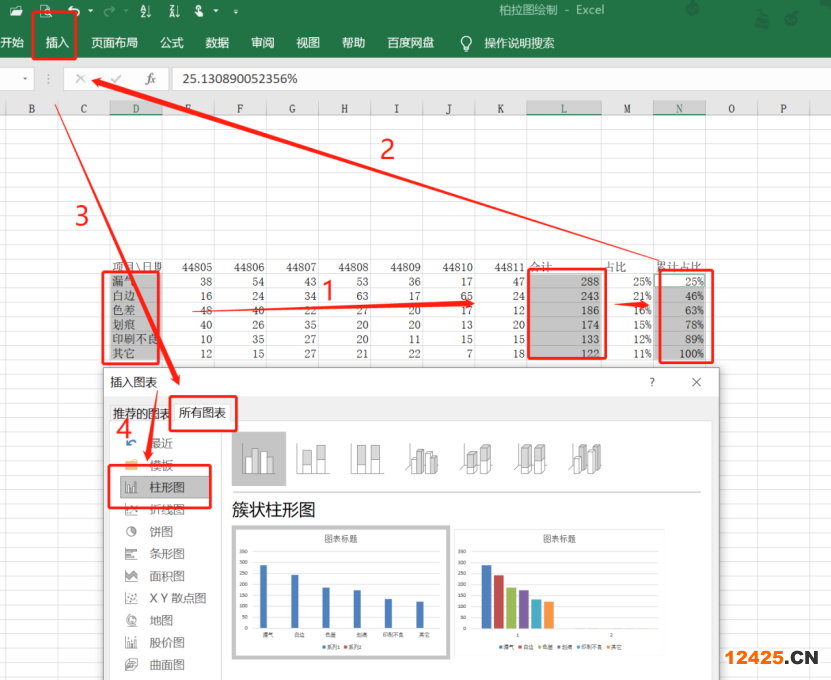This screenshot has width=831, height=680.
Task: Click the Undo arrow in quick access toolbar
Action: (73, 11)
